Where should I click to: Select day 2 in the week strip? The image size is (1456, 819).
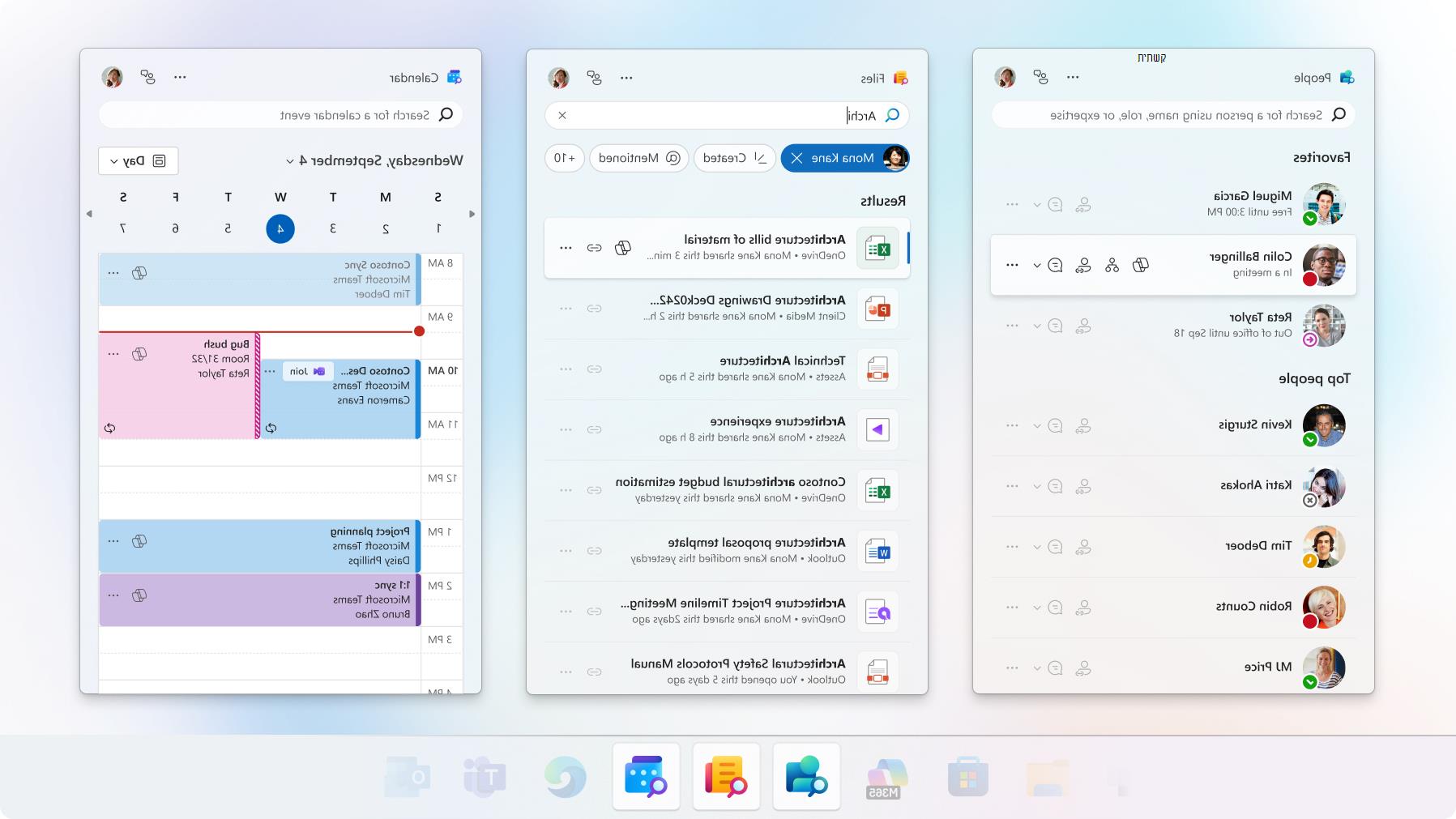tap(386, 228)
